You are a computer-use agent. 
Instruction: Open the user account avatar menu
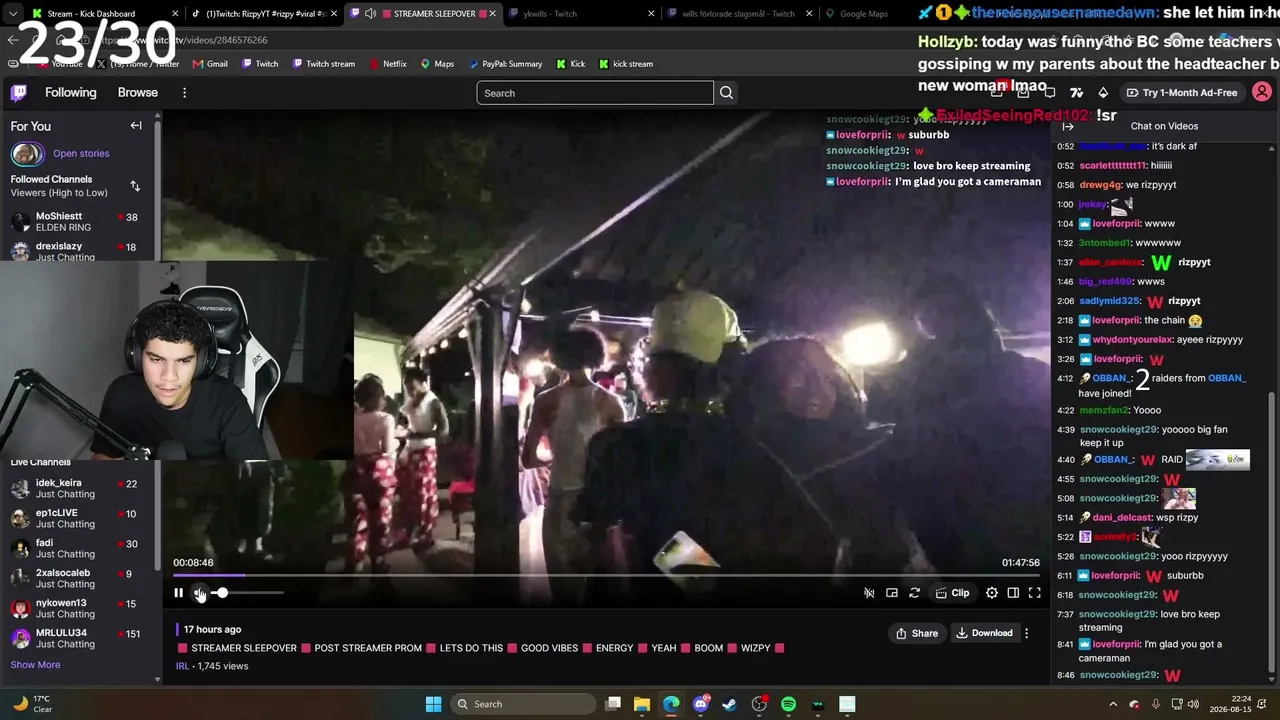click(1262, 93)
